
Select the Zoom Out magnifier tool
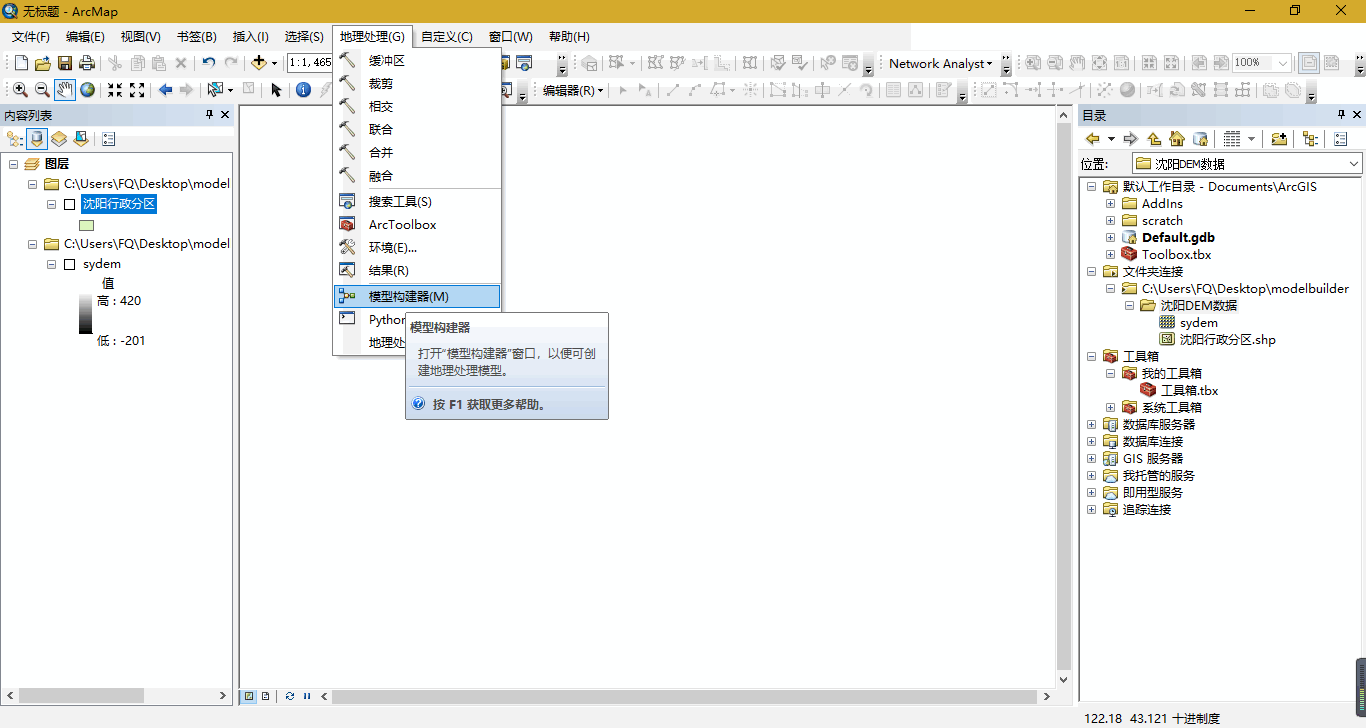coord(42,90)
